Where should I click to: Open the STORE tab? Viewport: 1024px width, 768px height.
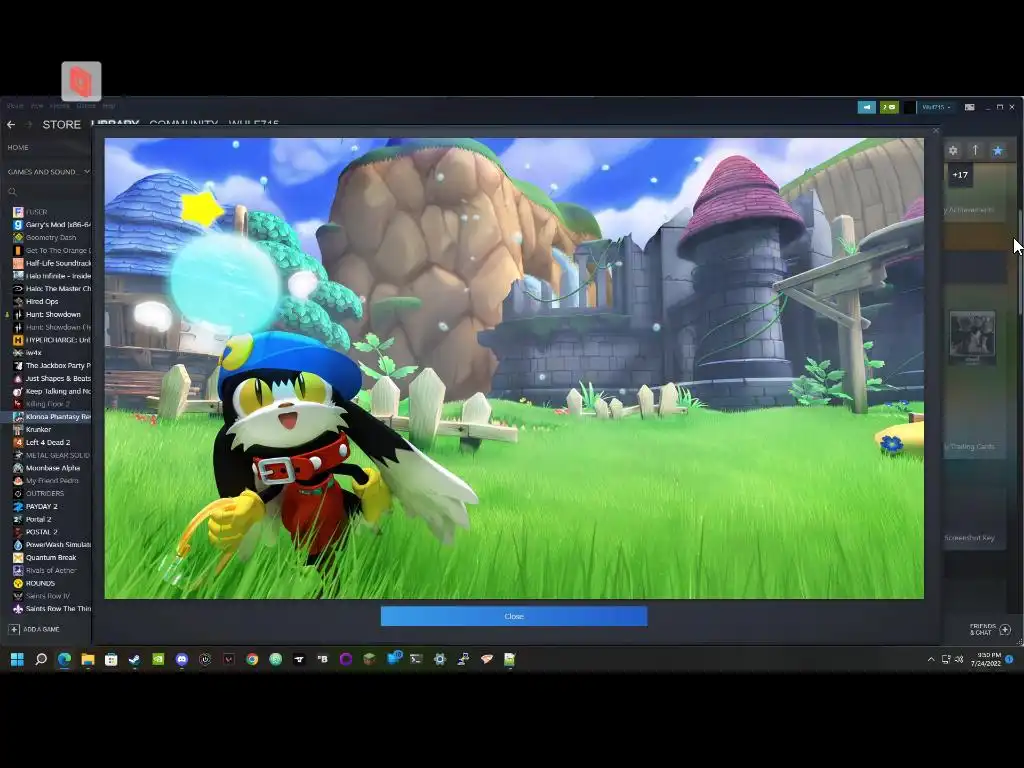61,124
